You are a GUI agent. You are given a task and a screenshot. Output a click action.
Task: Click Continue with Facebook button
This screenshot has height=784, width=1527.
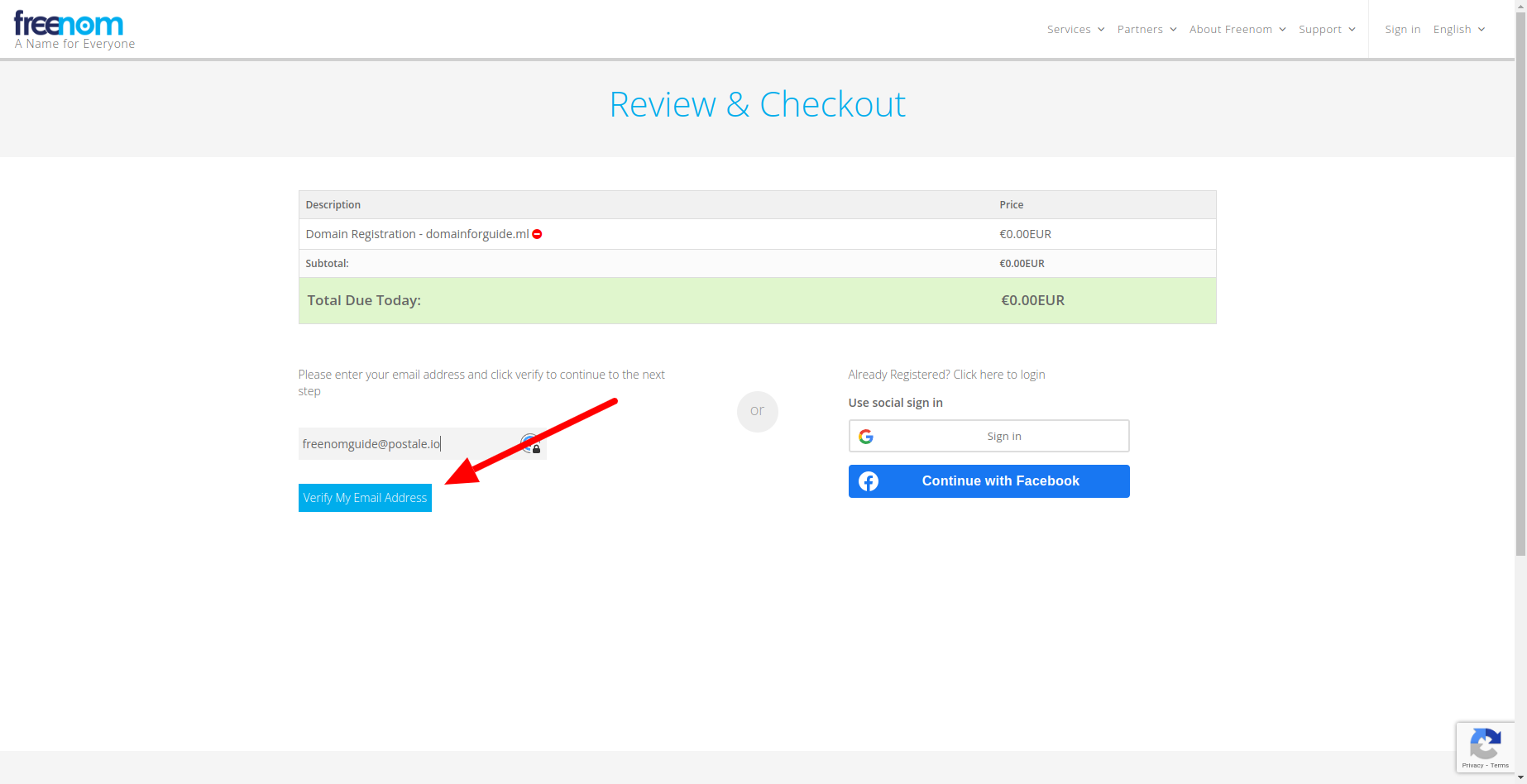pos(988,481)
